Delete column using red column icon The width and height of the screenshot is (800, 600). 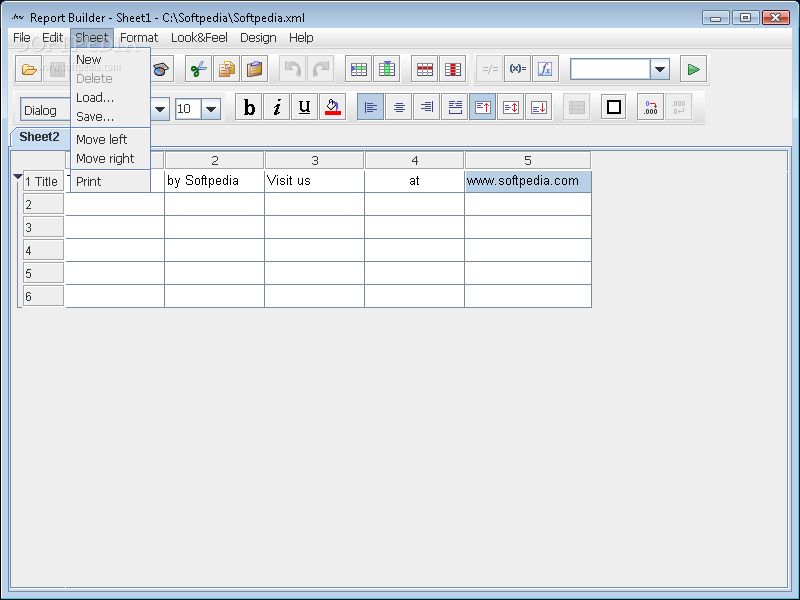[x=453, y=69]
